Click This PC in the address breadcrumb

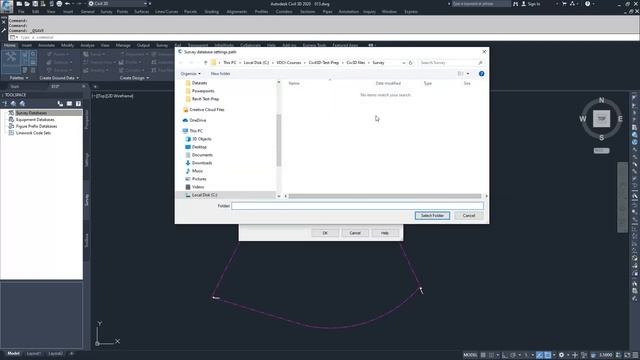pos(229,63)
